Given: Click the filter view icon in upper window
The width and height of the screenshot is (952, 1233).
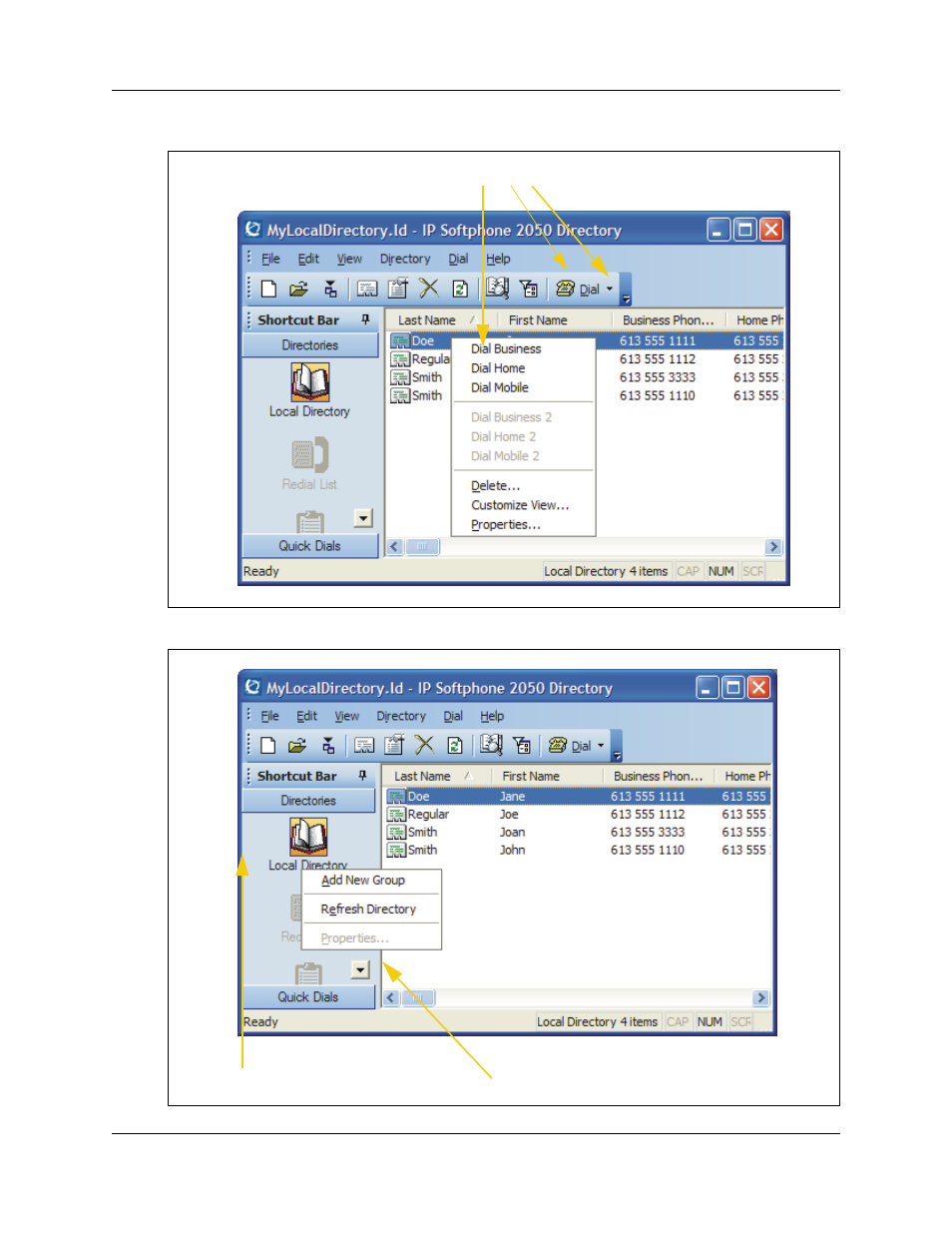Looking at the screenshot, I should (529, 289).
